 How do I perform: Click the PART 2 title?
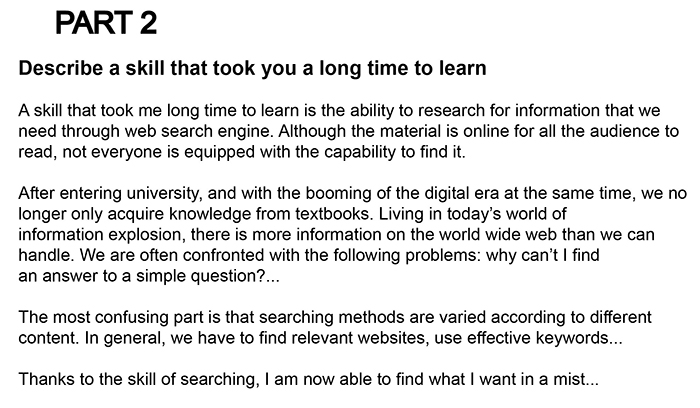106,23
